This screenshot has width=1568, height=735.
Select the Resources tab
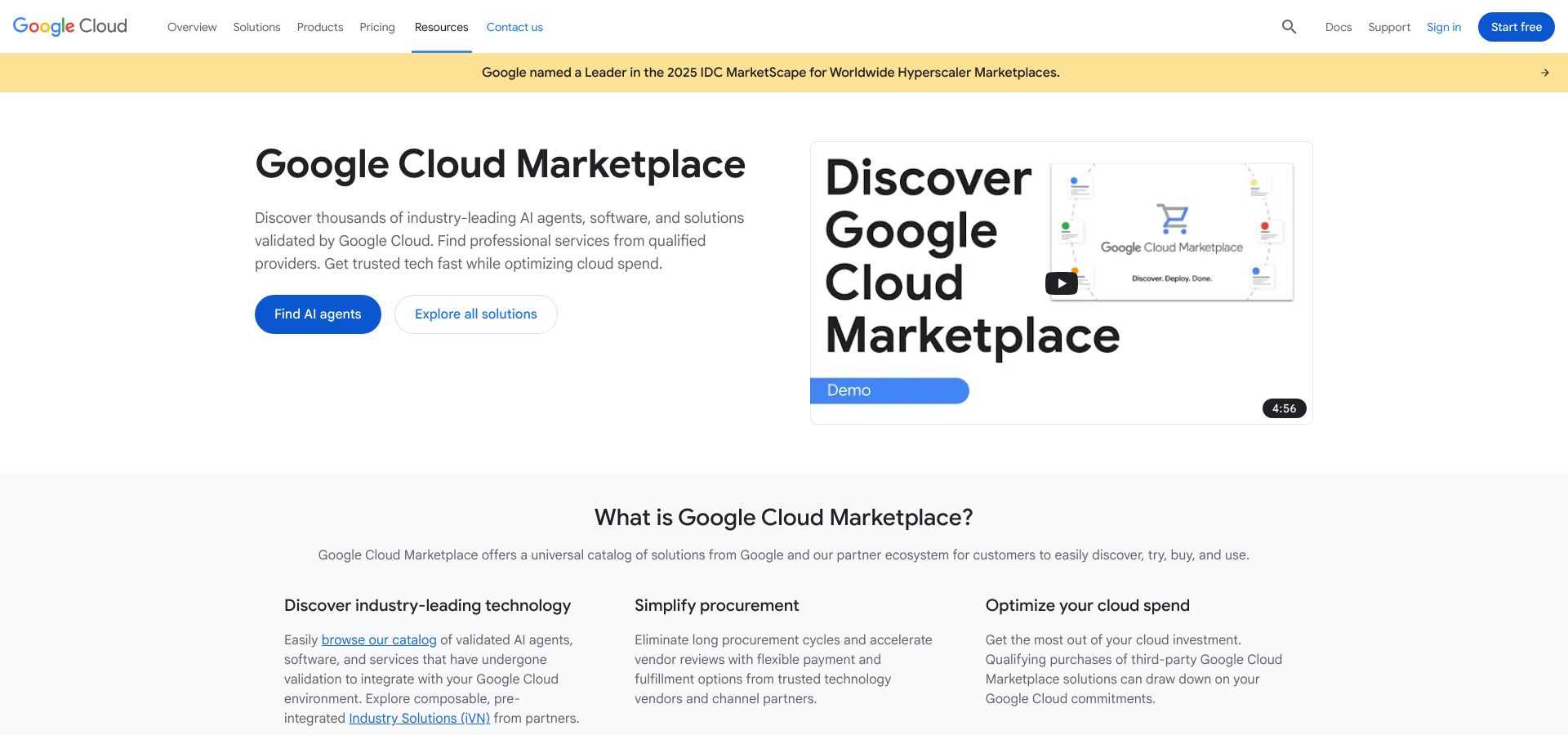(x=441, y=27)
